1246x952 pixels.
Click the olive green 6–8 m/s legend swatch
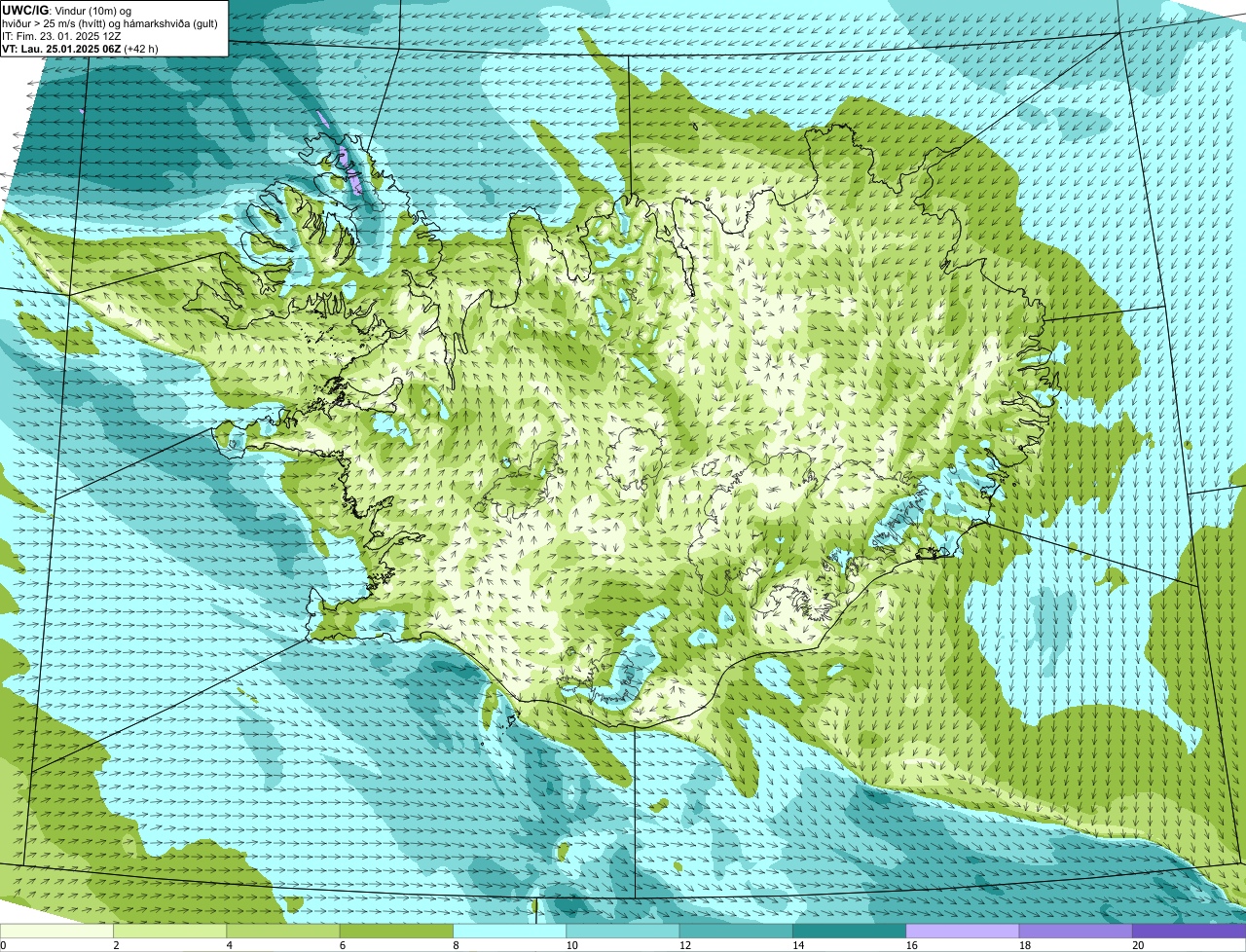pos(396,932)
